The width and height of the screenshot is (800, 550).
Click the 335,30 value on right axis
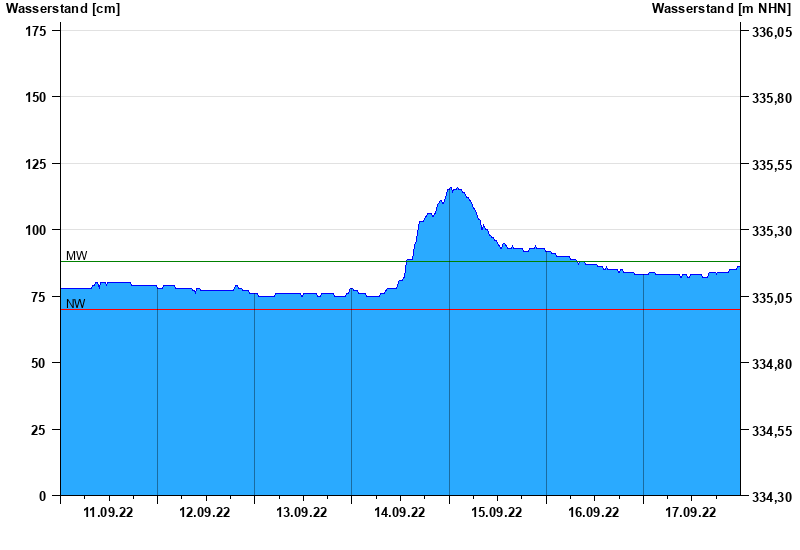(x=772, y=231)
